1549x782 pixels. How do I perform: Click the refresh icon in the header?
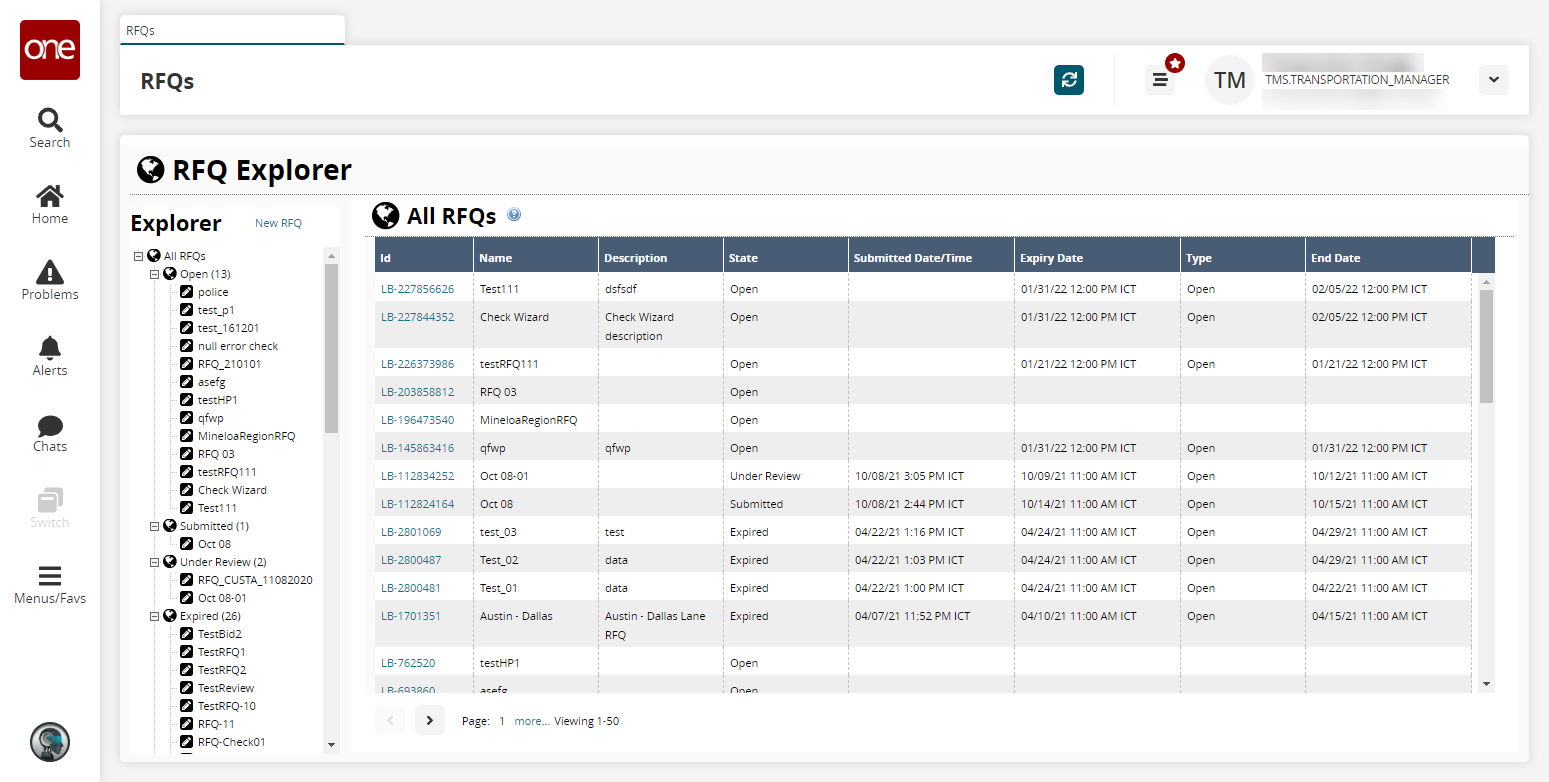tap(1069, 80)
